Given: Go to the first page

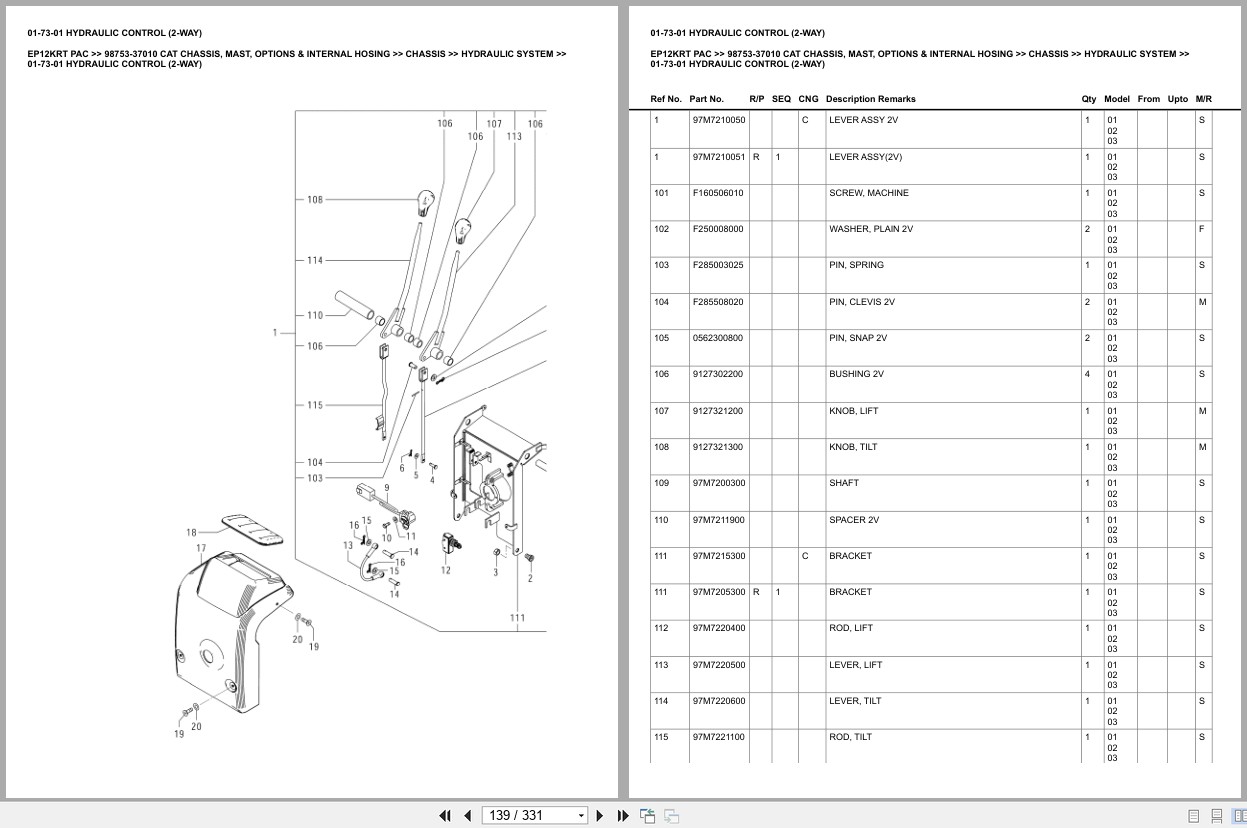Looking at the screenshot, I should coord(445,815).
